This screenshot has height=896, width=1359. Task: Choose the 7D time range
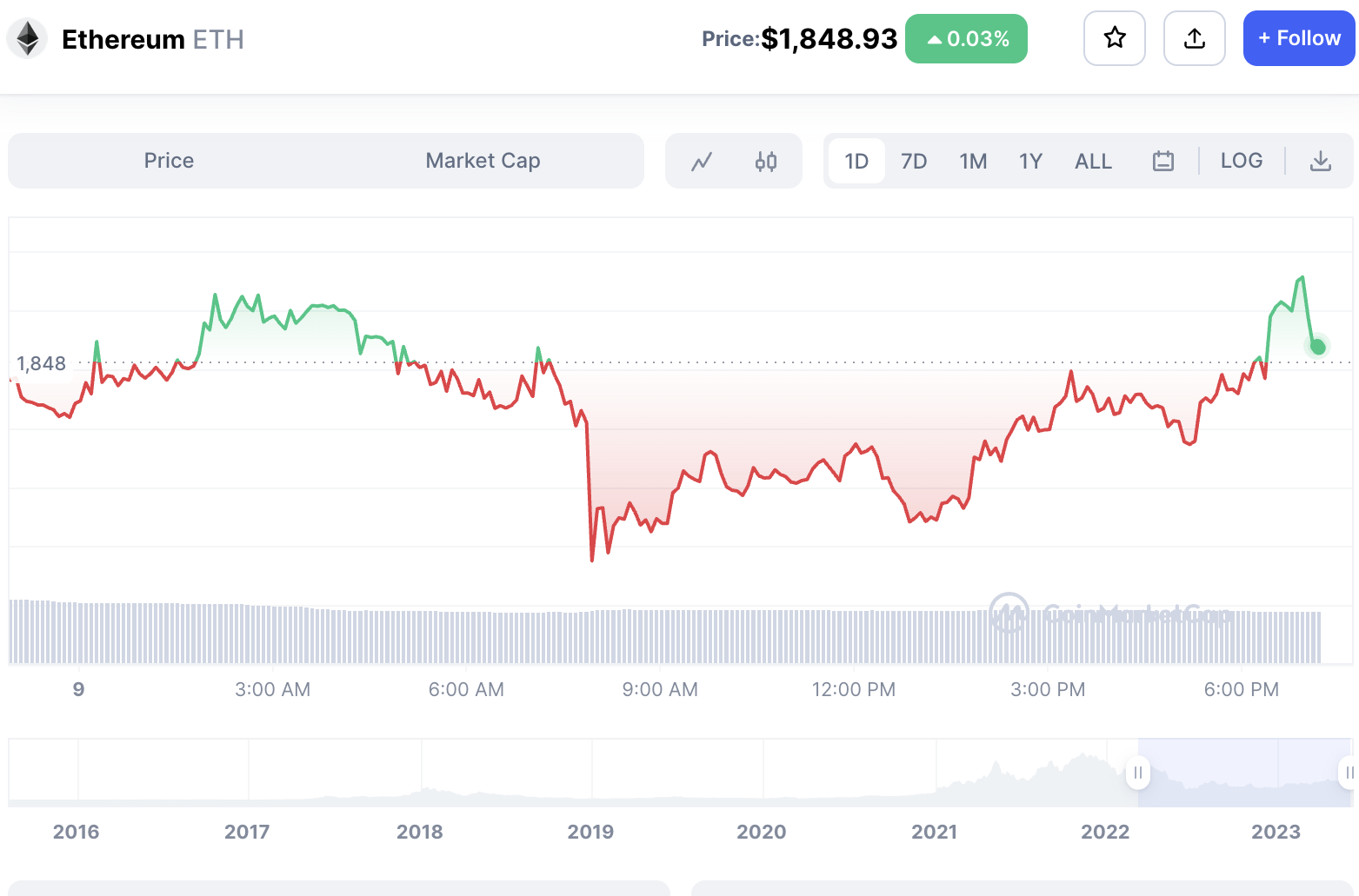click(x=914, y=161)
